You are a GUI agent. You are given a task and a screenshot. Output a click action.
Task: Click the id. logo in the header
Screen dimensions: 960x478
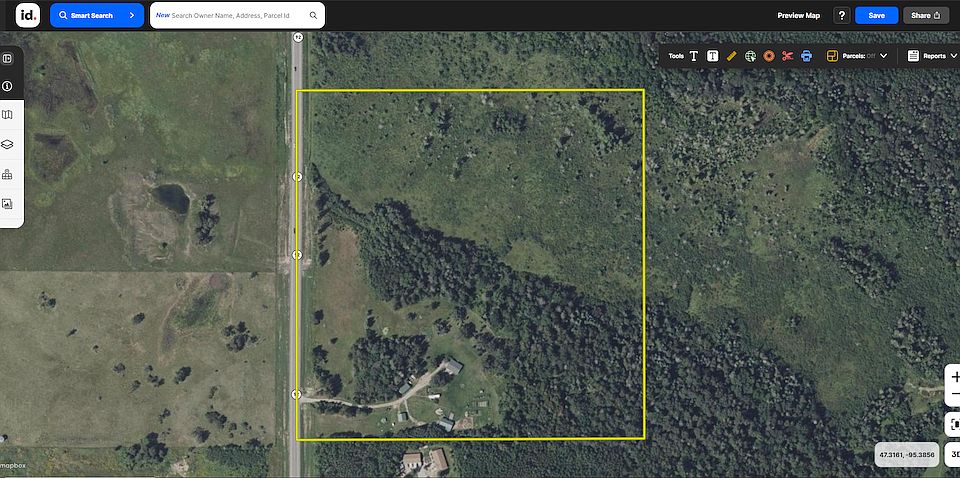click(x=28, y=15)
